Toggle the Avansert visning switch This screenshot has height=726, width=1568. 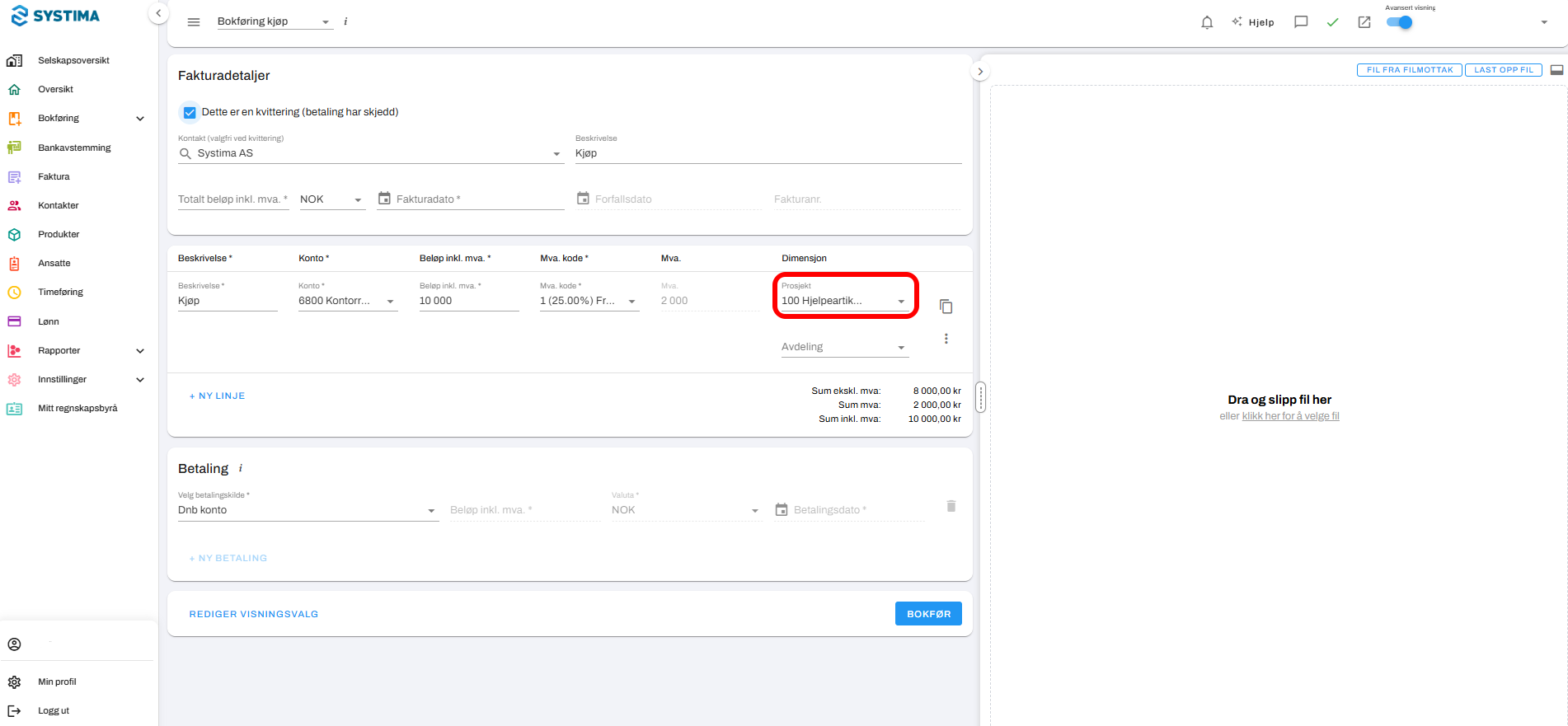pos(1400,22)
